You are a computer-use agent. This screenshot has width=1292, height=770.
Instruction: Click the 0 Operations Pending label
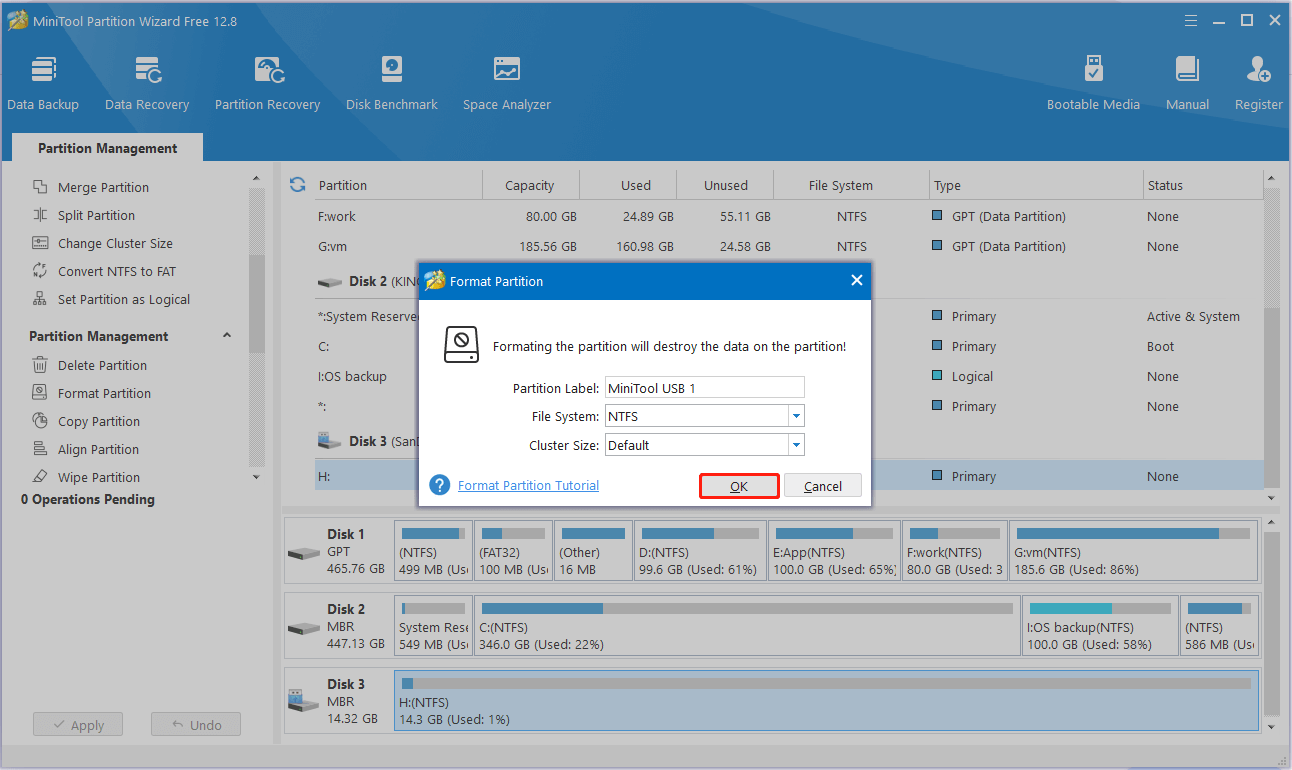pyautogui.click(x=88, y=499)
